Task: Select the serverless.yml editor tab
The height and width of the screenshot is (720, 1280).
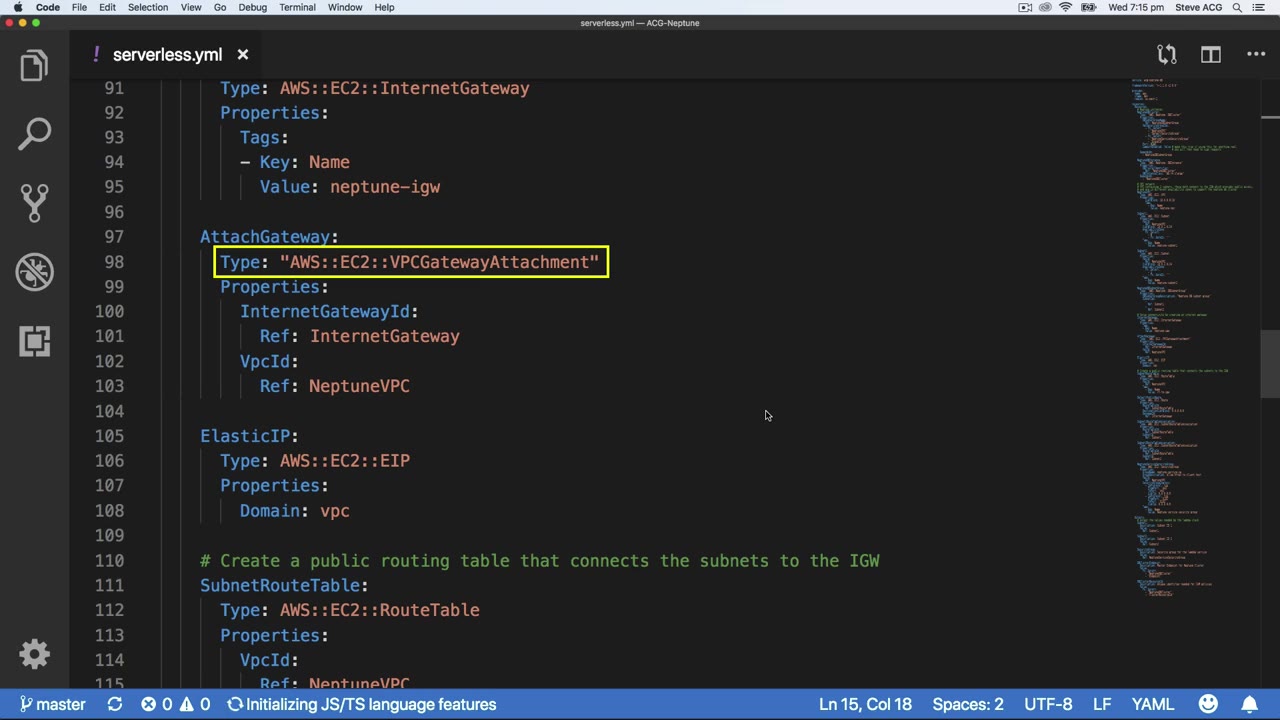Action: coord(168,55)
